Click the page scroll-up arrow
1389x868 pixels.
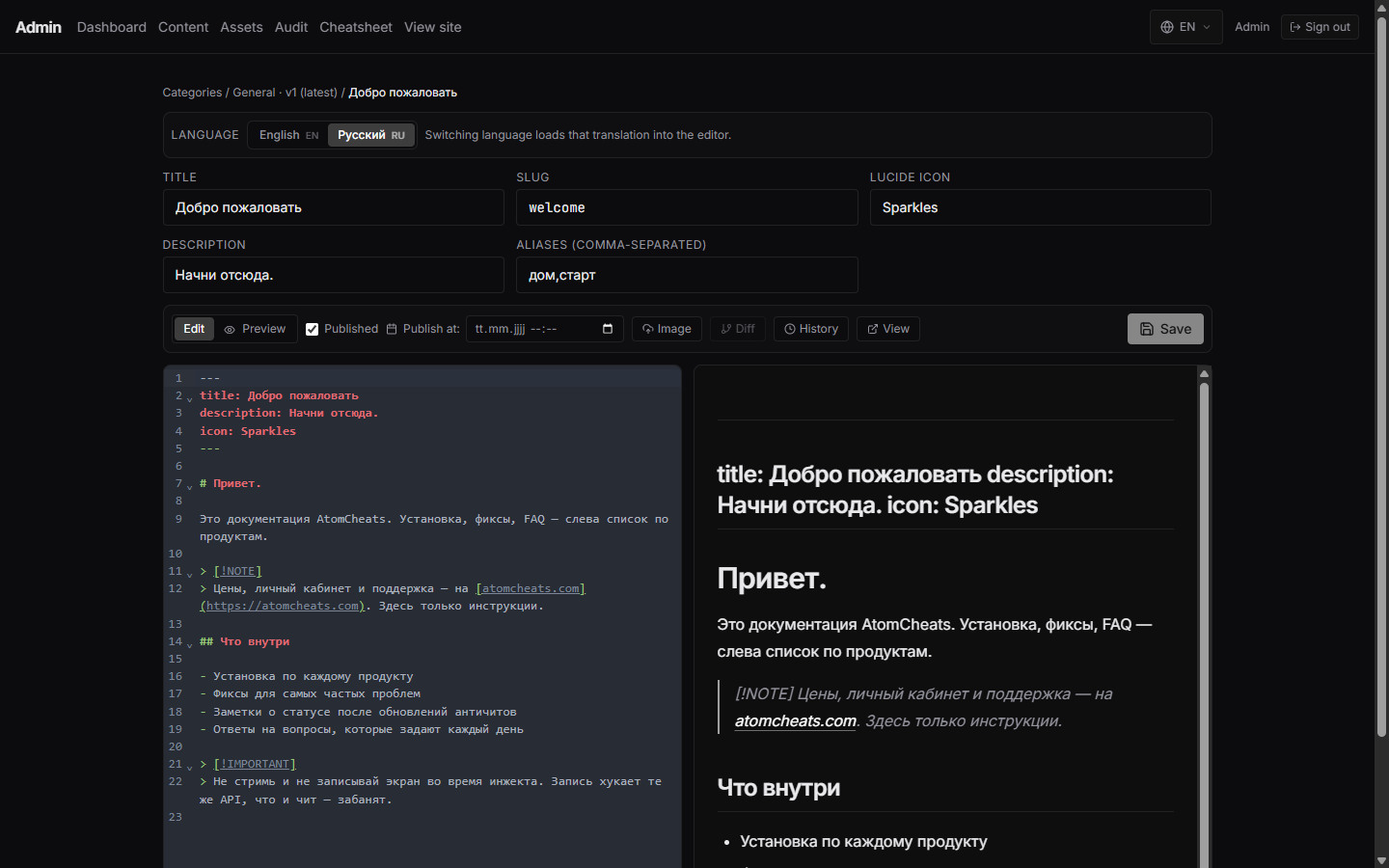(x=1381, y=7)
